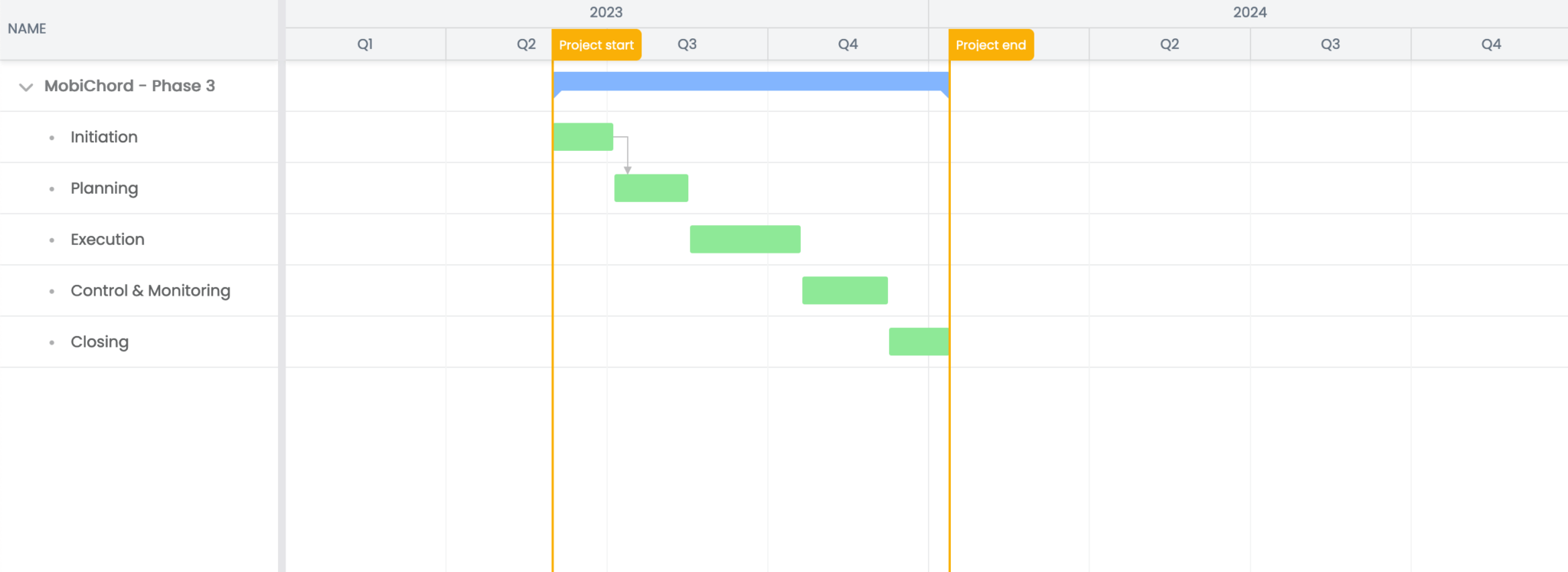Viewport: 1568px width, 572px height.
Task: Select the Closing task name
Action: 100,342
